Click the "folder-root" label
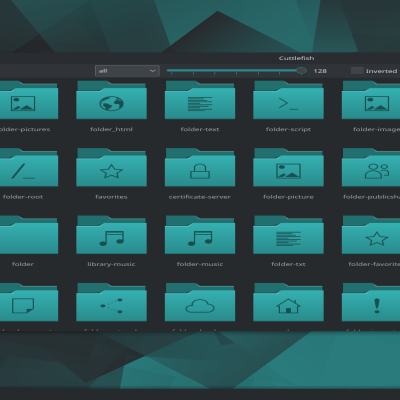This screenshot has height=400, width=400. coord(23,197)
